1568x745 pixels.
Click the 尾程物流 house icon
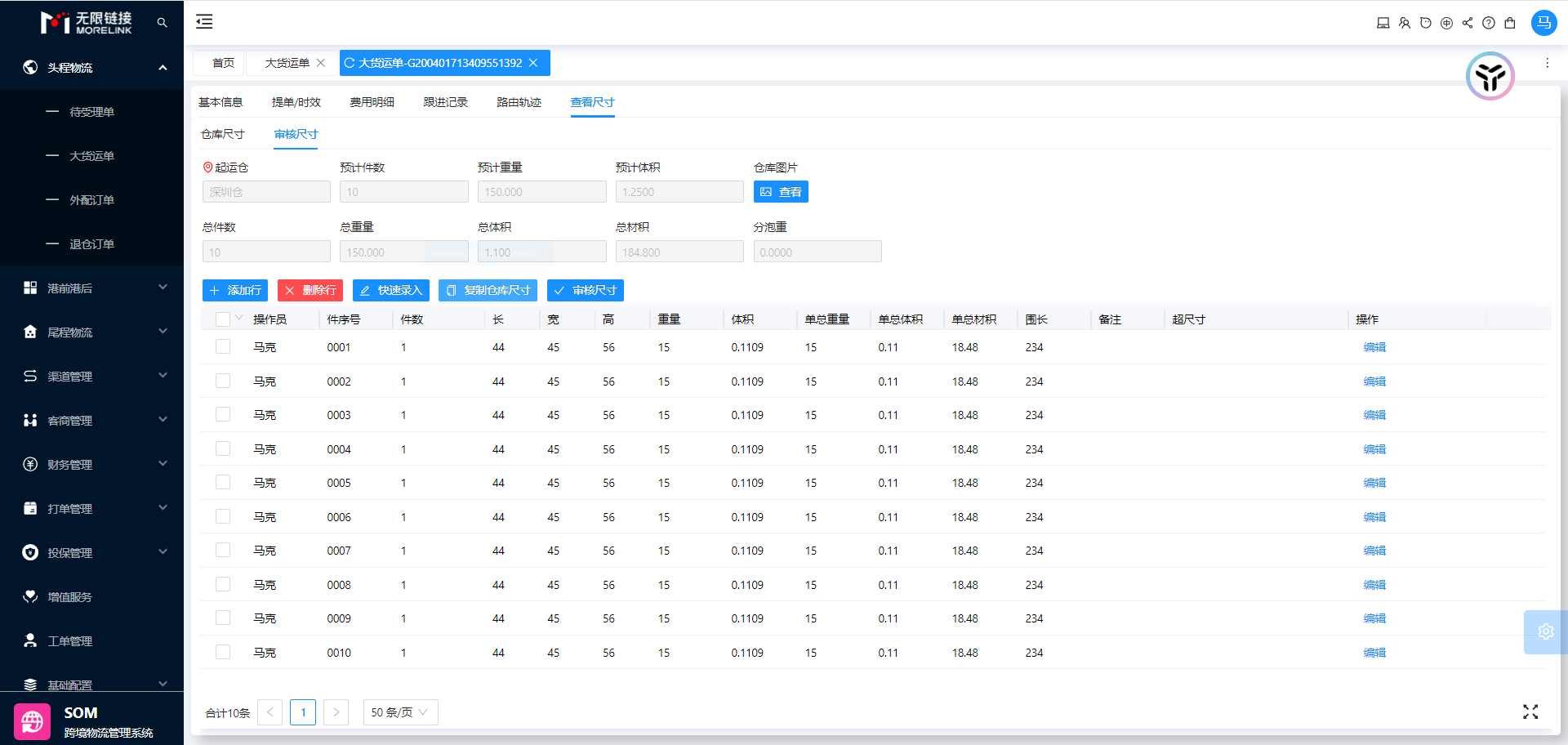point(30,332)
